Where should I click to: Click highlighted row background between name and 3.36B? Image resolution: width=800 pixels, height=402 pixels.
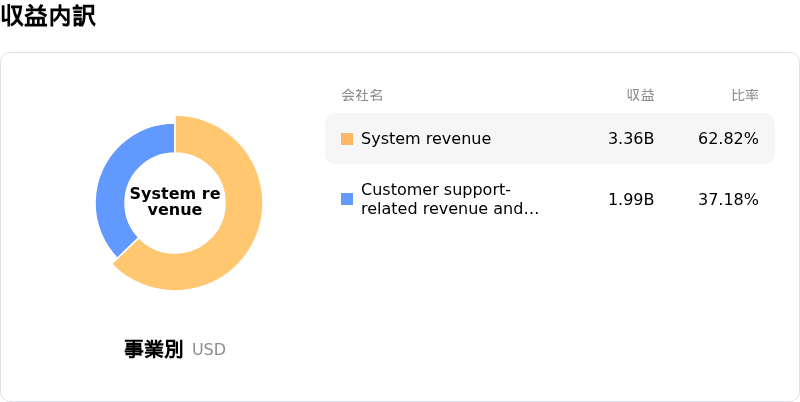point(550,139)
